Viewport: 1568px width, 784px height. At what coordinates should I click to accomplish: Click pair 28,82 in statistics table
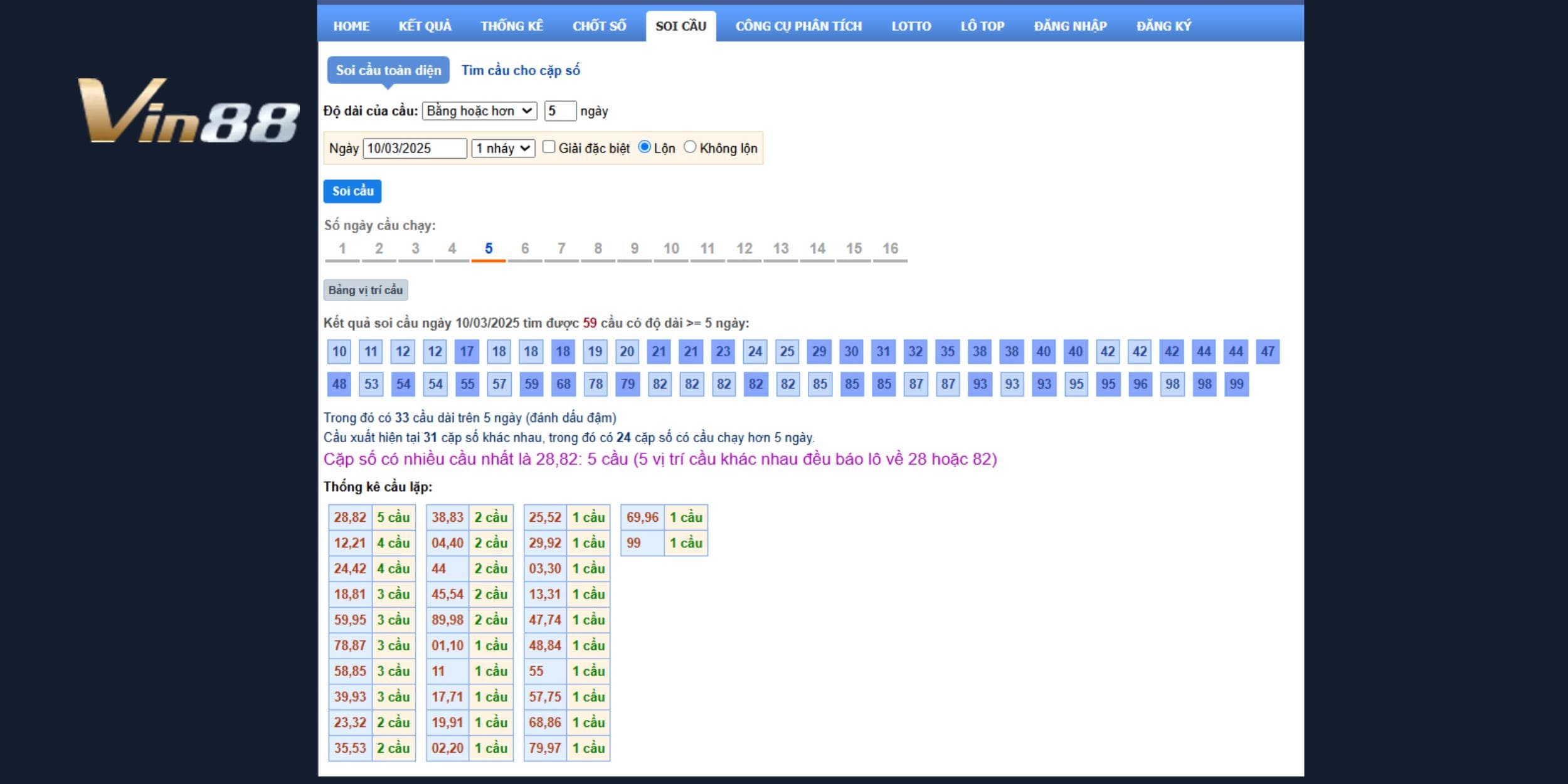click(350, 518)
